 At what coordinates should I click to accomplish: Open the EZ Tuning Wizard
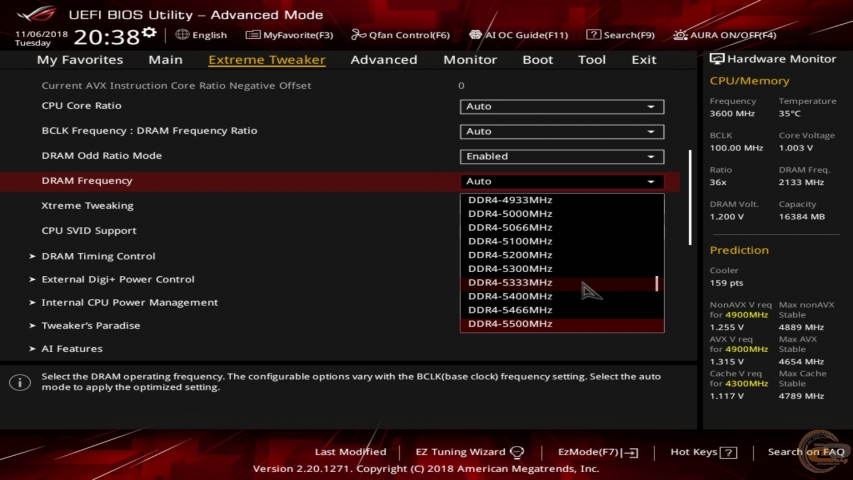(460, 452)
